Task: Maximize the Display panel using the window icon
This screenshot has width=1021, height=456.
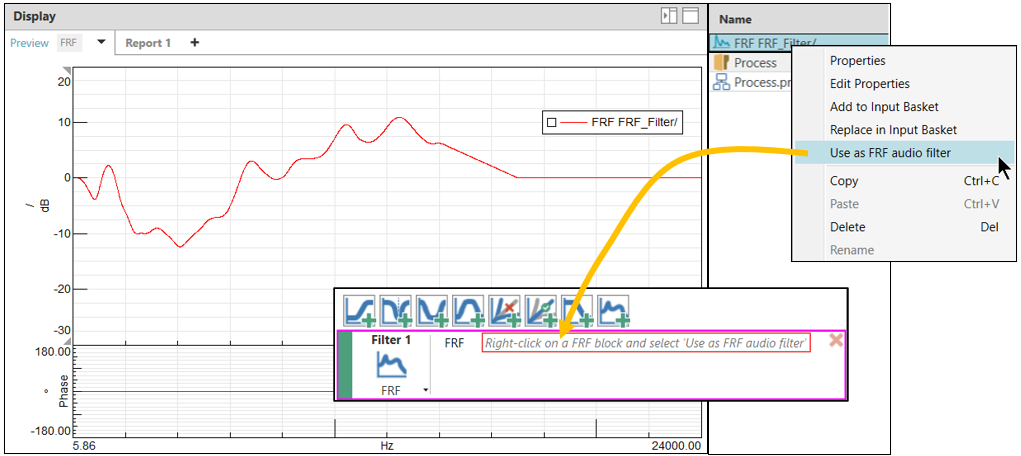Action: coord(690,16)
